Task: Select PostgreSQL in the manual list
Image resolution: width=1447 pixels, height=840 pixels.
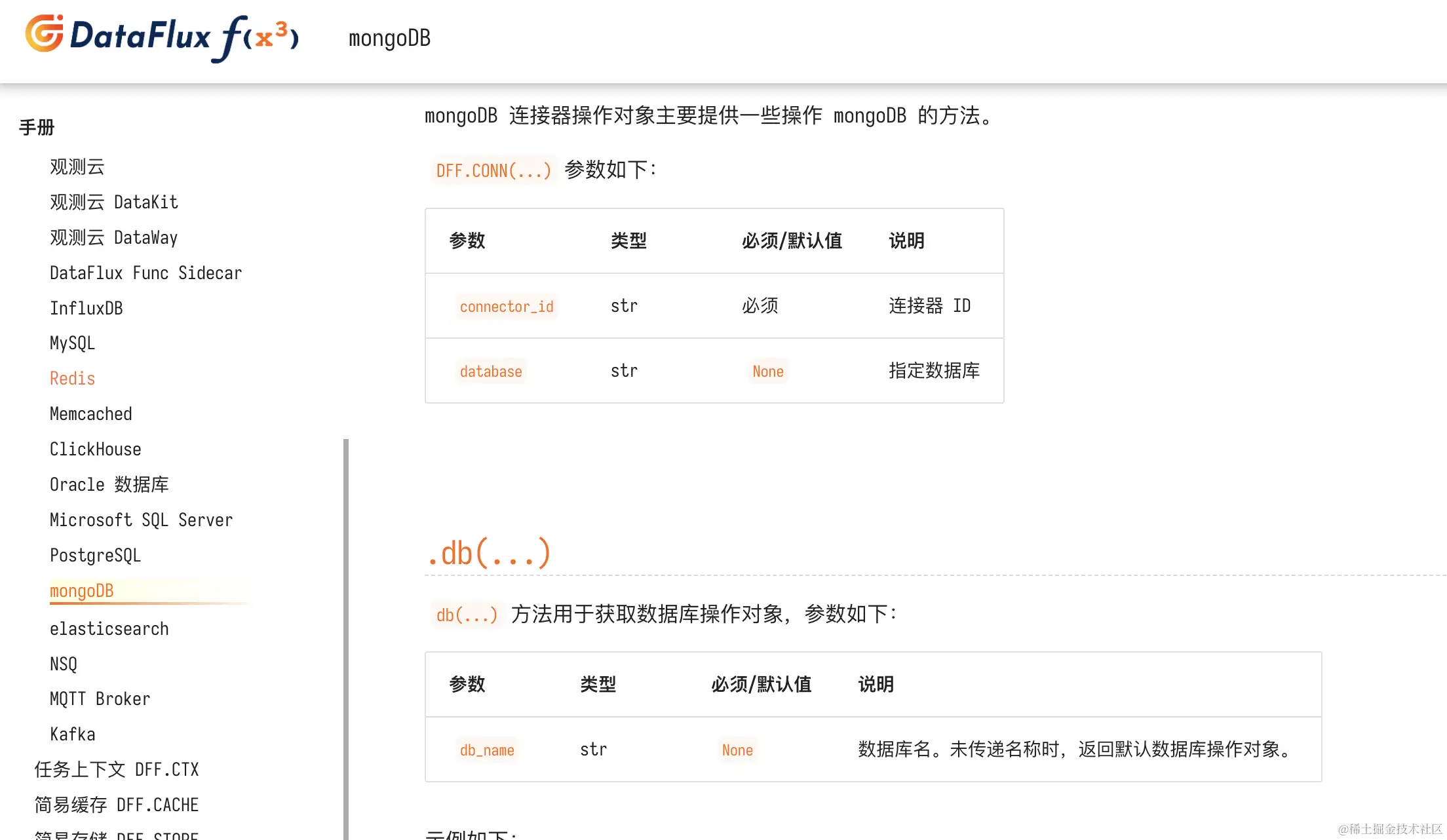Action: click(x=95, y=555)
